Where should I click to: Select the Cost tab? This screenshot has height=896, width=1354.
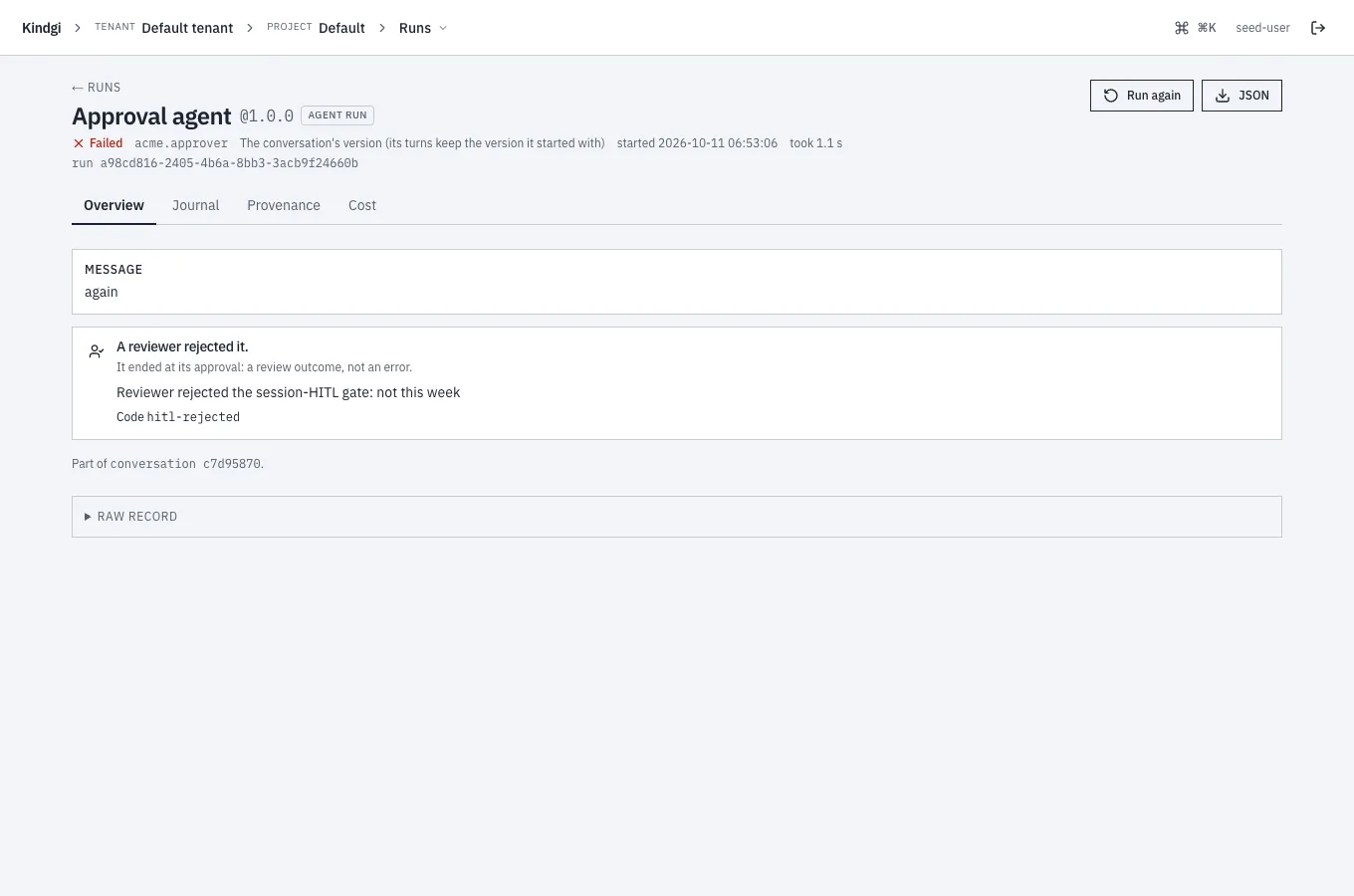pos(362,205)
